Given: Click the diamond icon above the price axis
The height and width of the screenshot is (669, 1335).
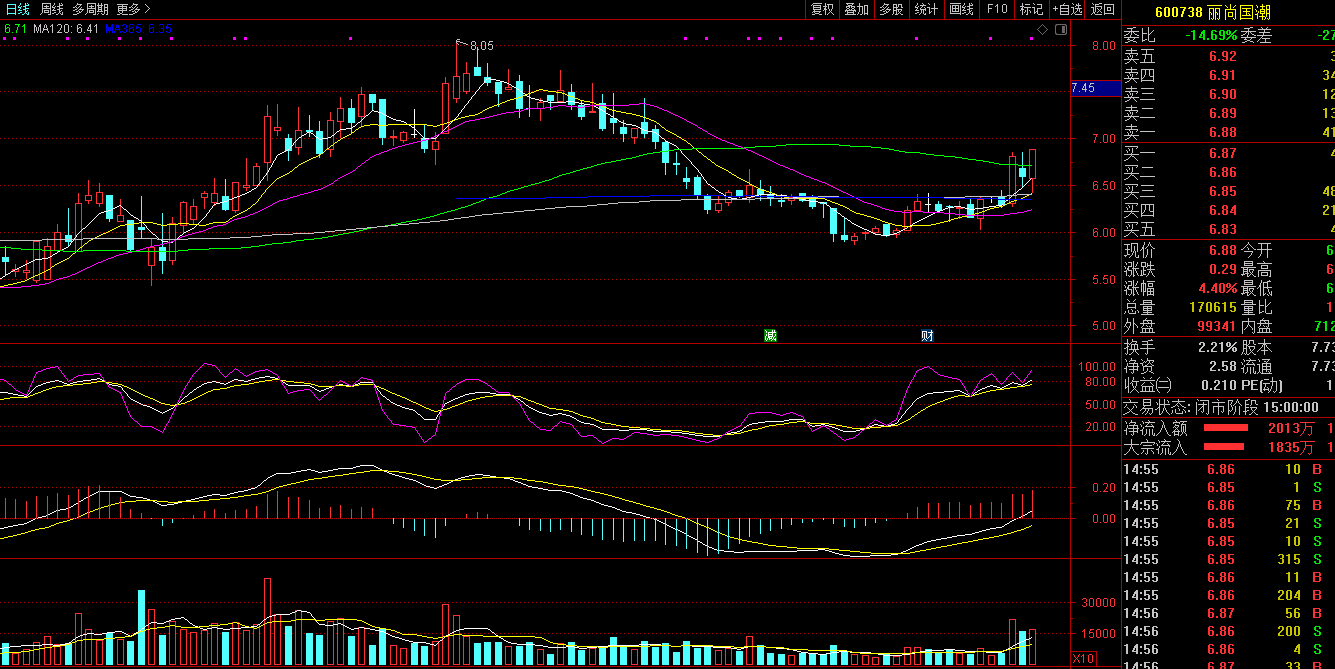Looking at the screenshot, I should coord(1042,30).
